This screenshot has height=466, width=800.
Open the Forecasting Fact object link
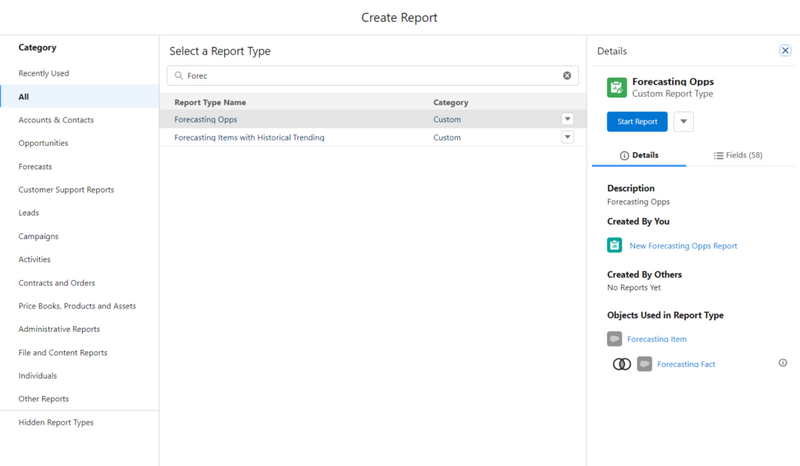pos(686,364)
